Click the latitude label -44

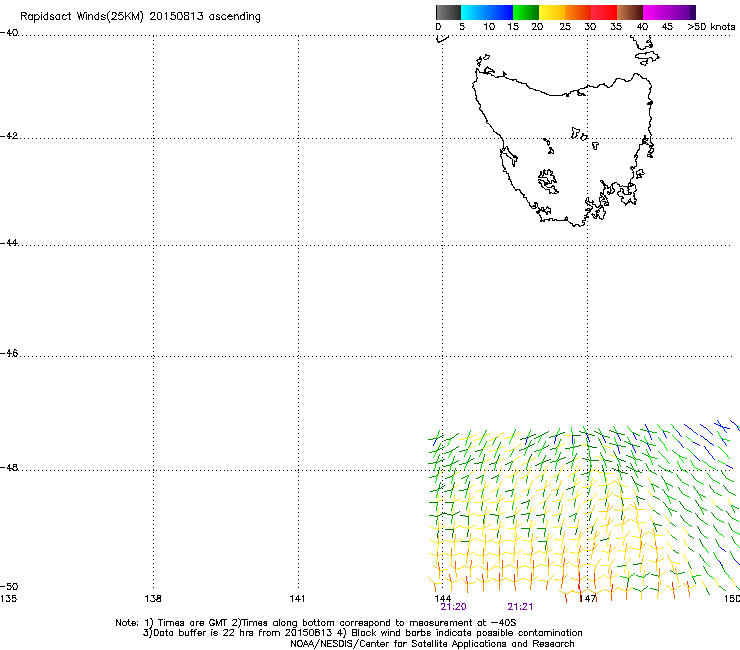point(9,243)
